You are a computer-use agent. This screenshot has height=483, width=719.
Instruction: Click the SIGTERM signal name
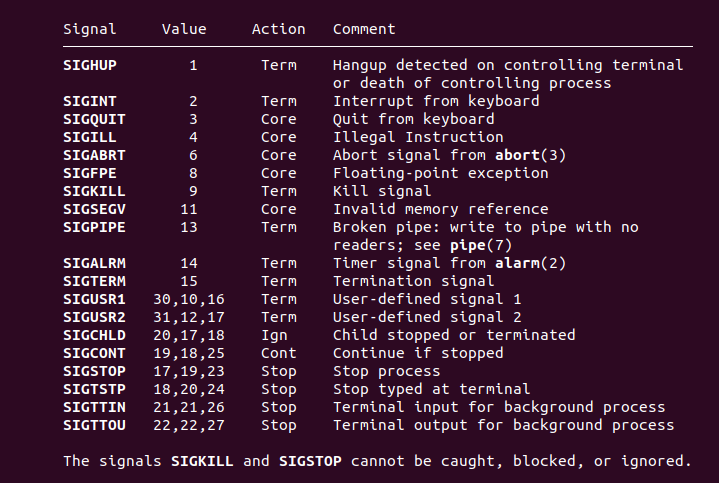pos(94,281)
